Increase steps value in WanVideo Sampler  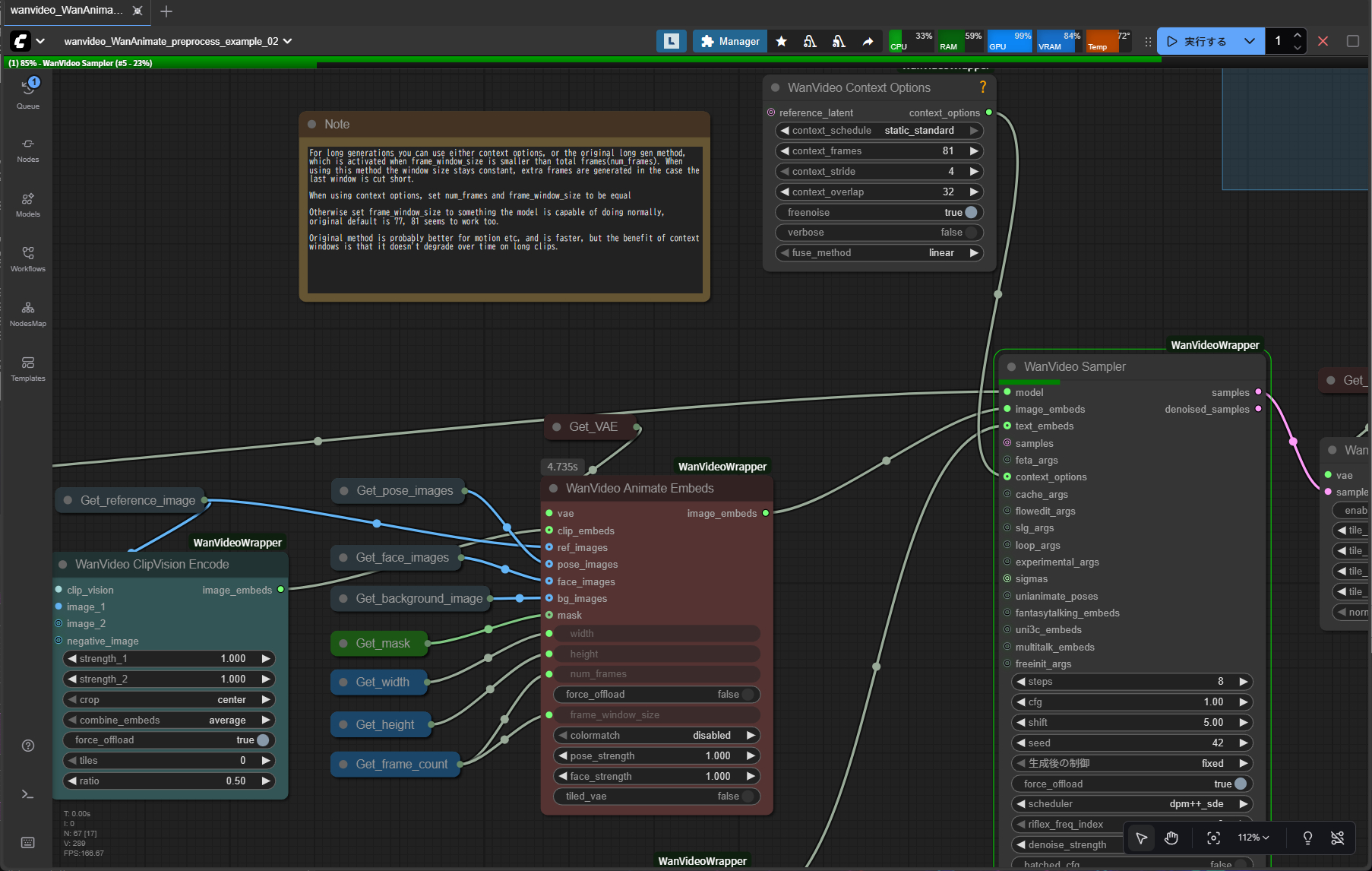pos(1244,682)
